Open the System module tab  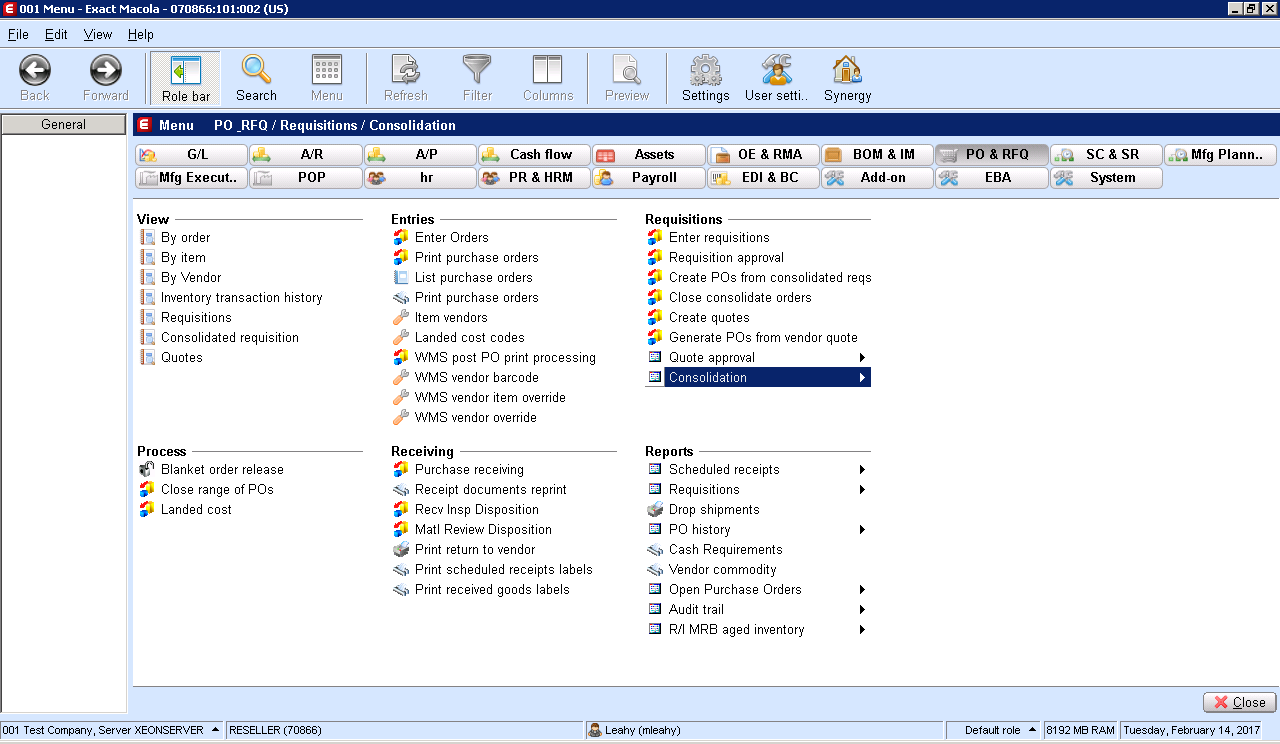pyautogui.click(x=1106, y=178)
